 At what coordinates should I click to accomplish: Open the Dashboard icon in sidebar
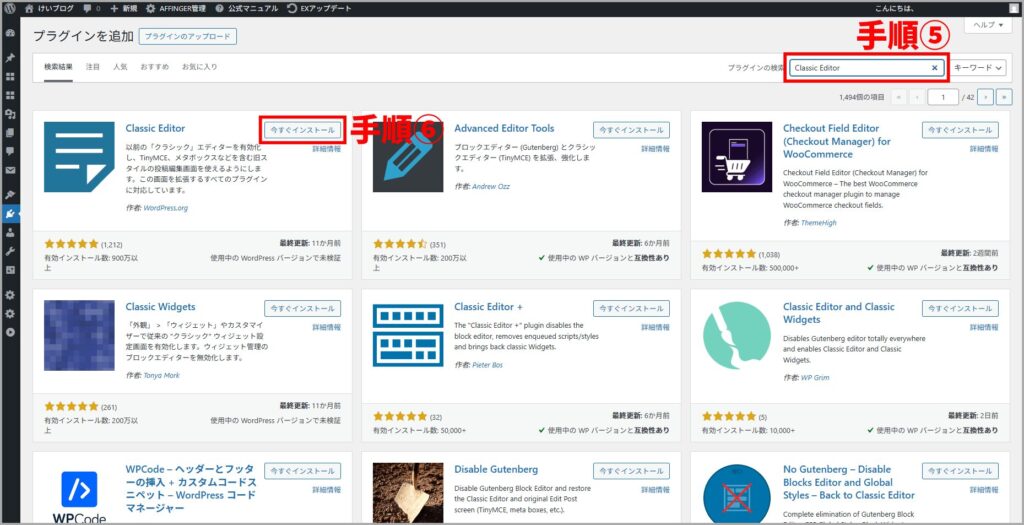pyautogui.click(x=10, y=33)
